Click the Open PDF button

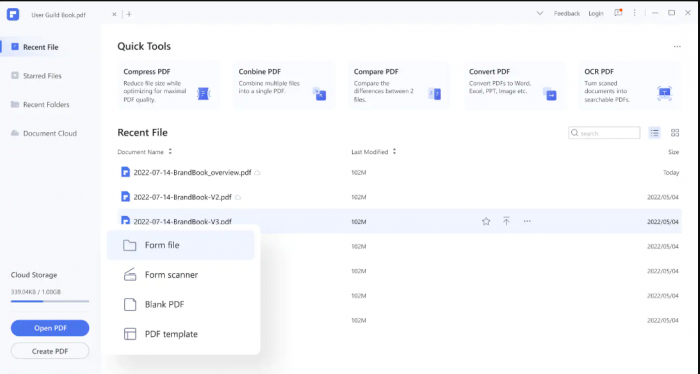pyautogui.click(x=50, y=328)
